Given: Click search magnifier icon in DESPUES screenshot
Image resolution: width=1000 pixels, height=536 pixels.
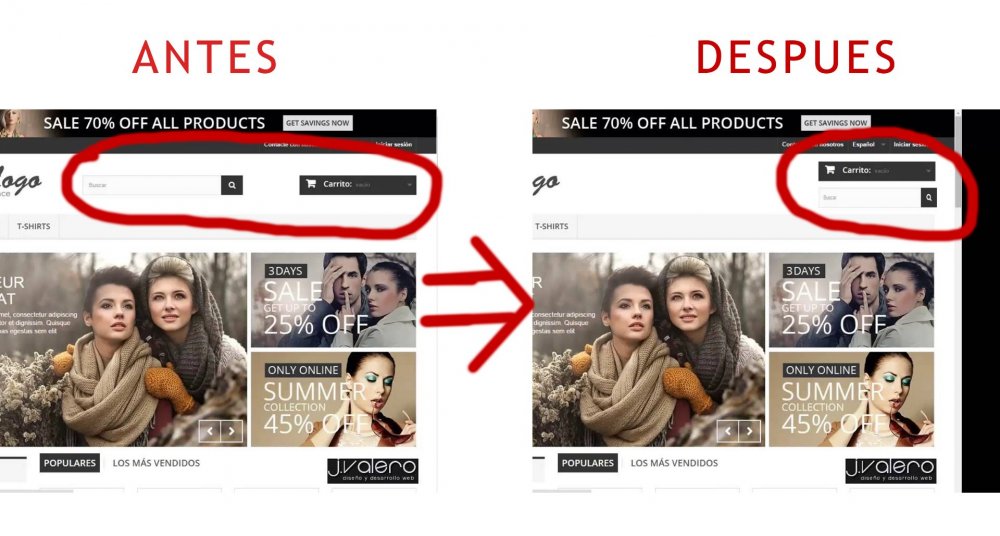Looking at the screenshot, I should [x=929, y=198].
